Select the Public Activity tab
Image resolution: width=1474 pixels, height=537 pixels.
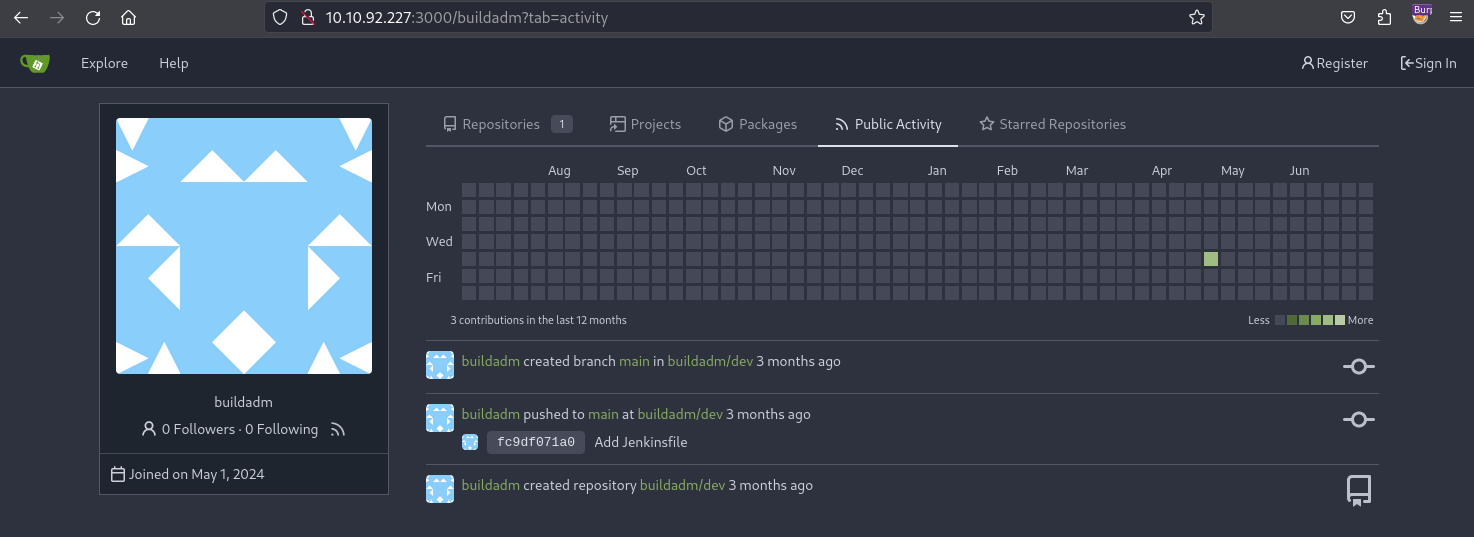click(x=888, y=124)
